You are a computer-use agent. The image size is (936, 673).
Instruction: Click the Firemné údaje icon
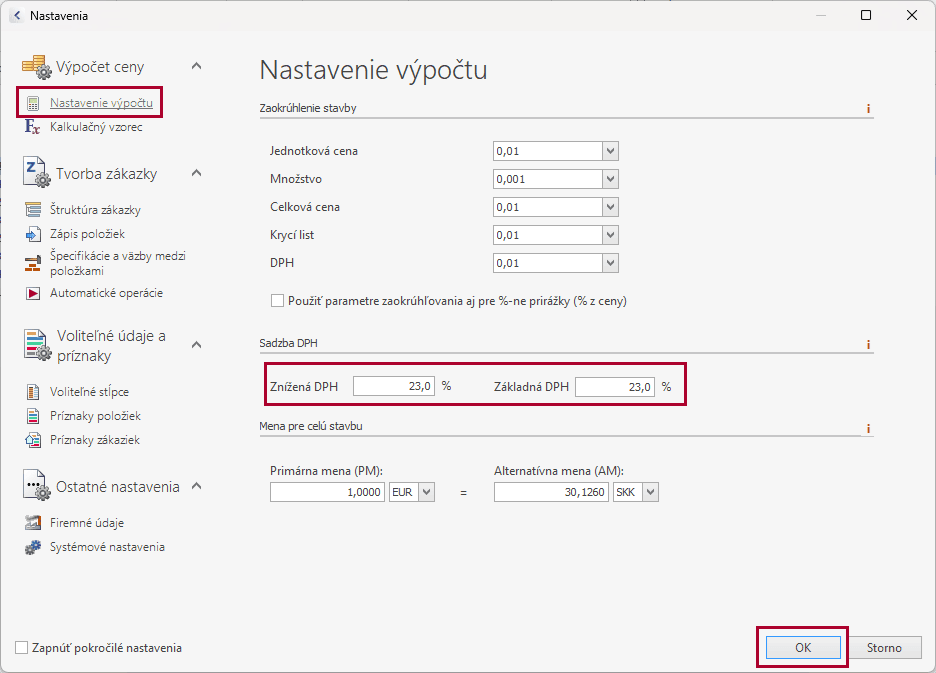[x=32, y=523]
